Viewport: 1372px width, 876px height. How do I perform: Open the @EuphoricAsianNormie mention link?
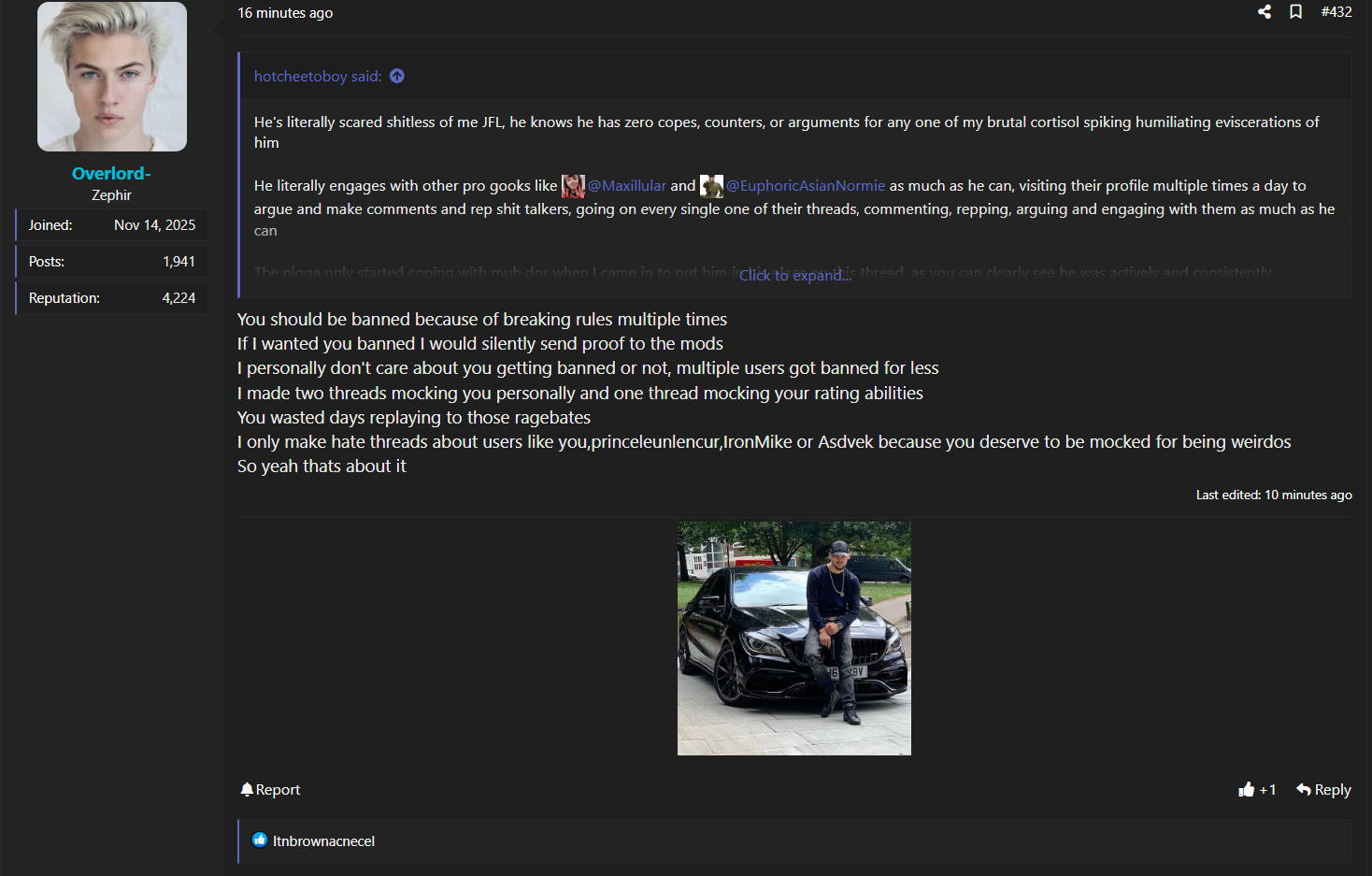806,186
